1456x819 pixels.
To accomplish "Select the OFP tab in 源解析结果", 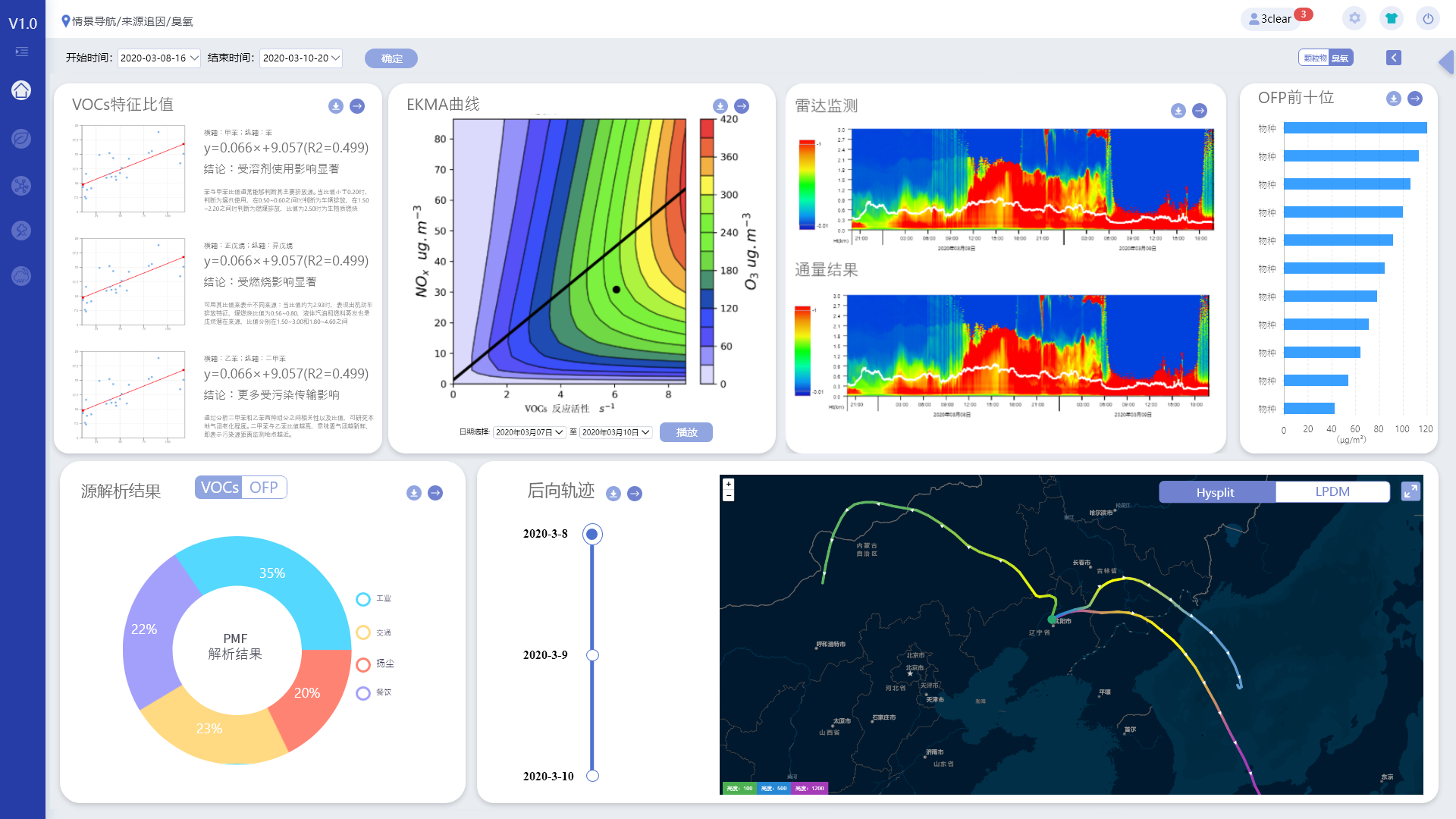I will pos(264,488).
